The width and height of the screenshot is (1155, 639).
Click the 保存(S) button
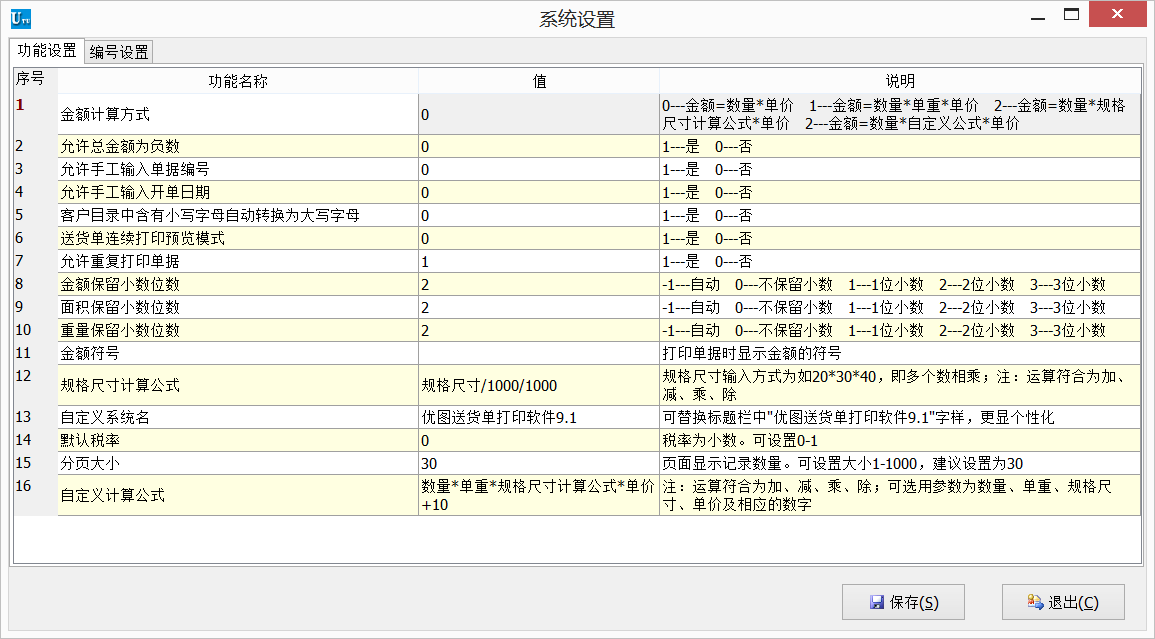click(x=903, y=602)
